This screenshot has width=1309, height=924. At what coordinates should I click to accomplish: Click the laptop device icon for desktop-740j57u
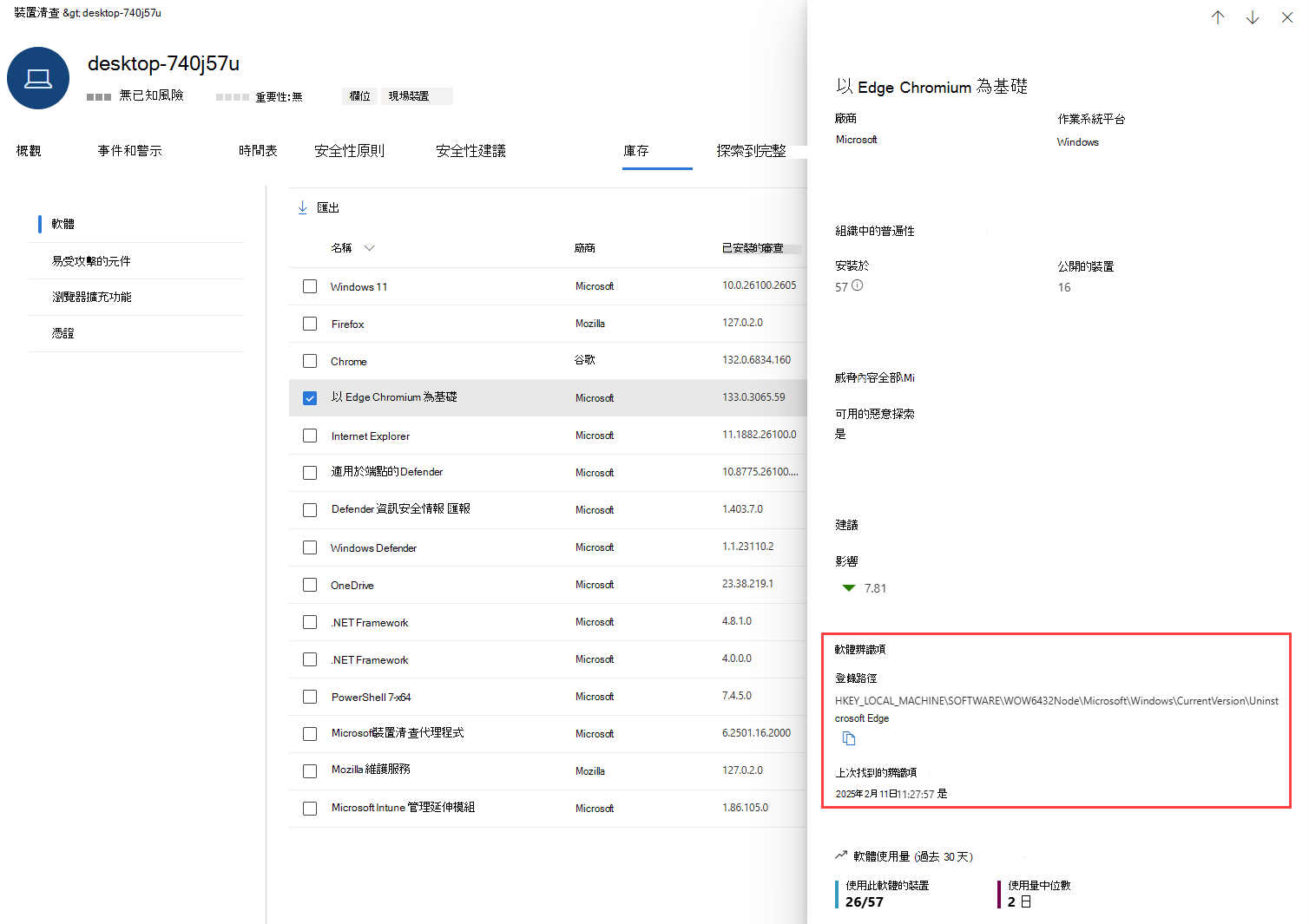click(x=38, y=78)
